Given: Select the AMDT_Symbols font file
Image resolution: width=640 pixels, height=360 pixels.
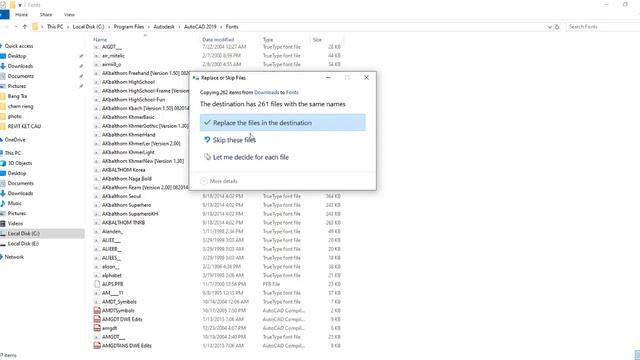Looking at the screenshot, I should [119, 302].
